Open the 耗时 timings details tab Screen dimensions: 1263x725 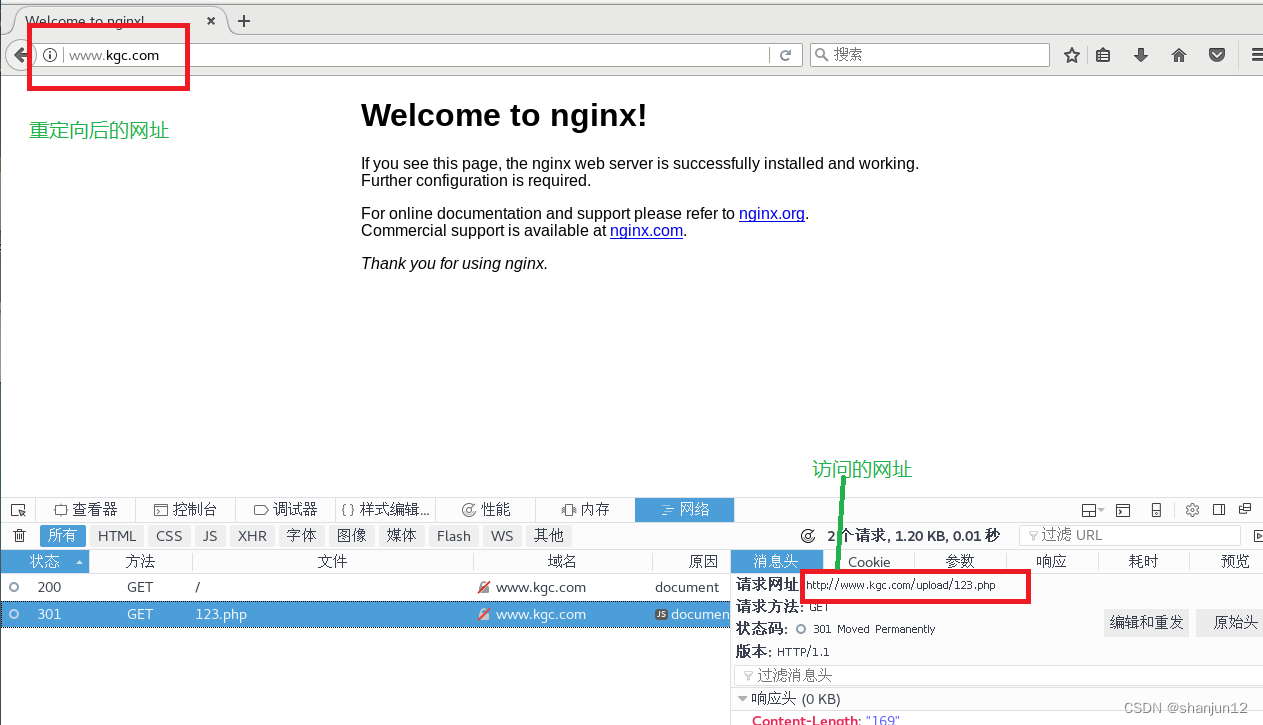pos(1143,562)
